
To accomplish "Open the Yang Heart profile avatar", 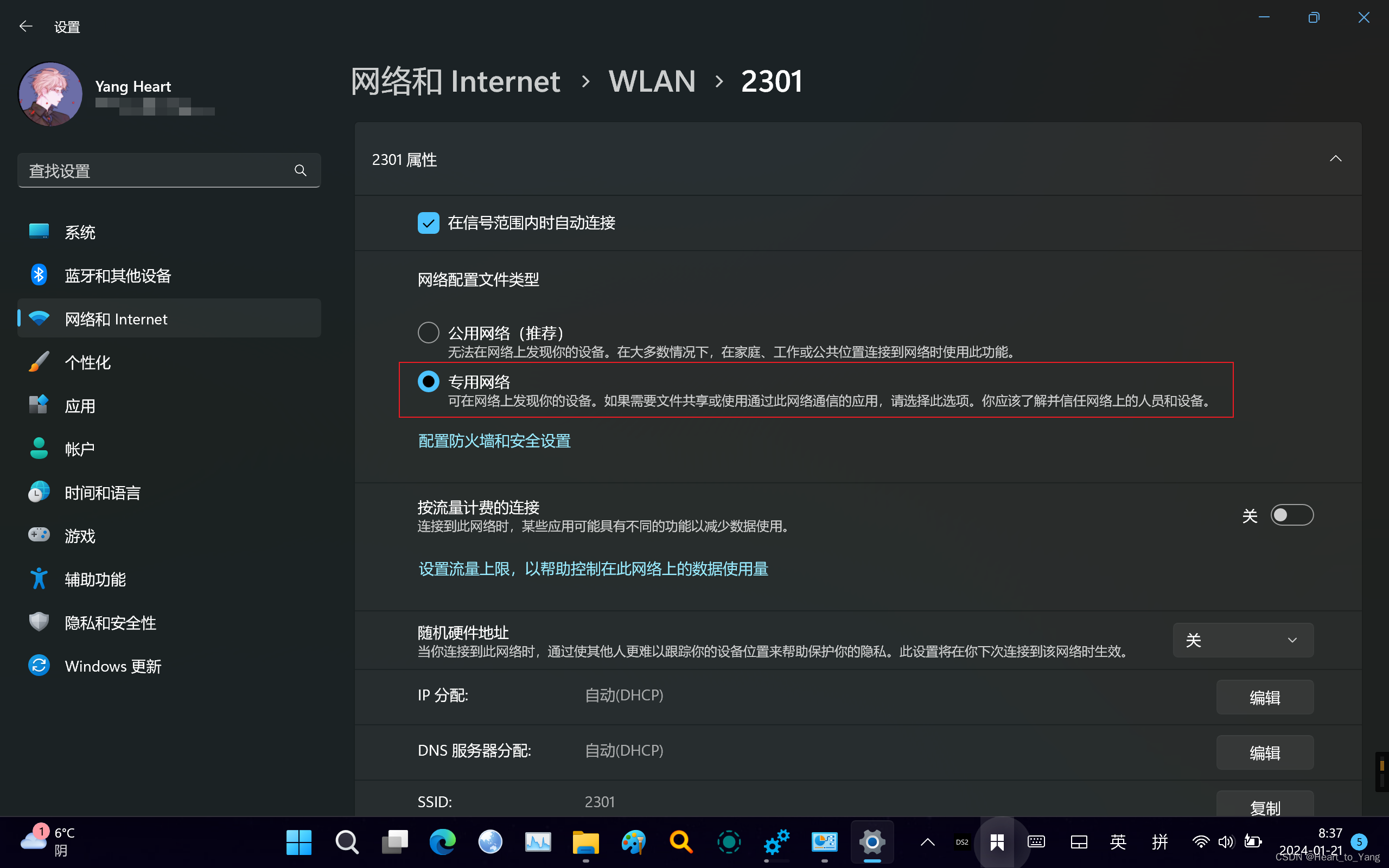I will tap(50, 94).
